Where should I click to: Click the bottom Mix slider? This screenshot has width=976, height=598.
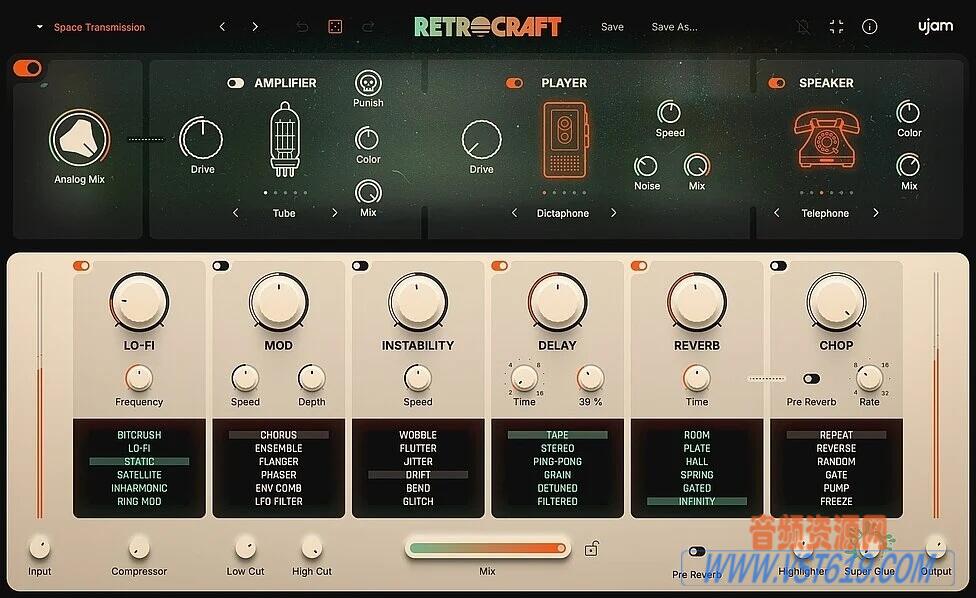(487, 548)
